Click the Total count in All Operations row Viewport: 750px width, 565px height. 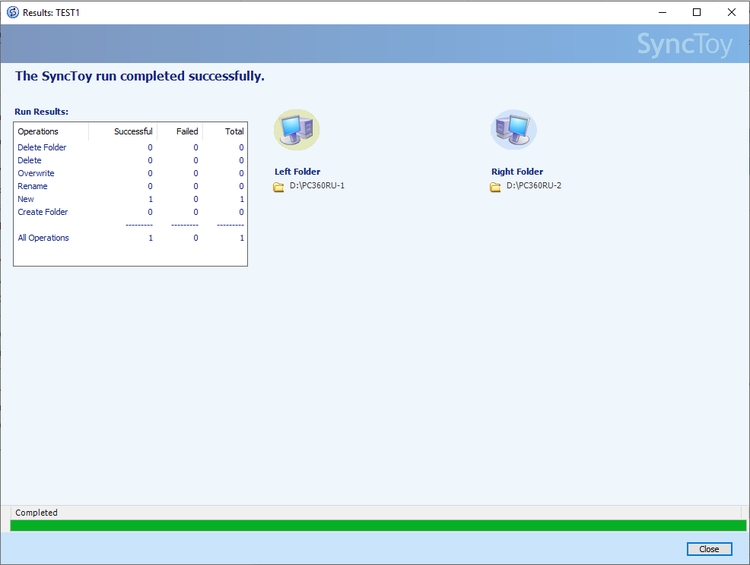pos(242,238)
